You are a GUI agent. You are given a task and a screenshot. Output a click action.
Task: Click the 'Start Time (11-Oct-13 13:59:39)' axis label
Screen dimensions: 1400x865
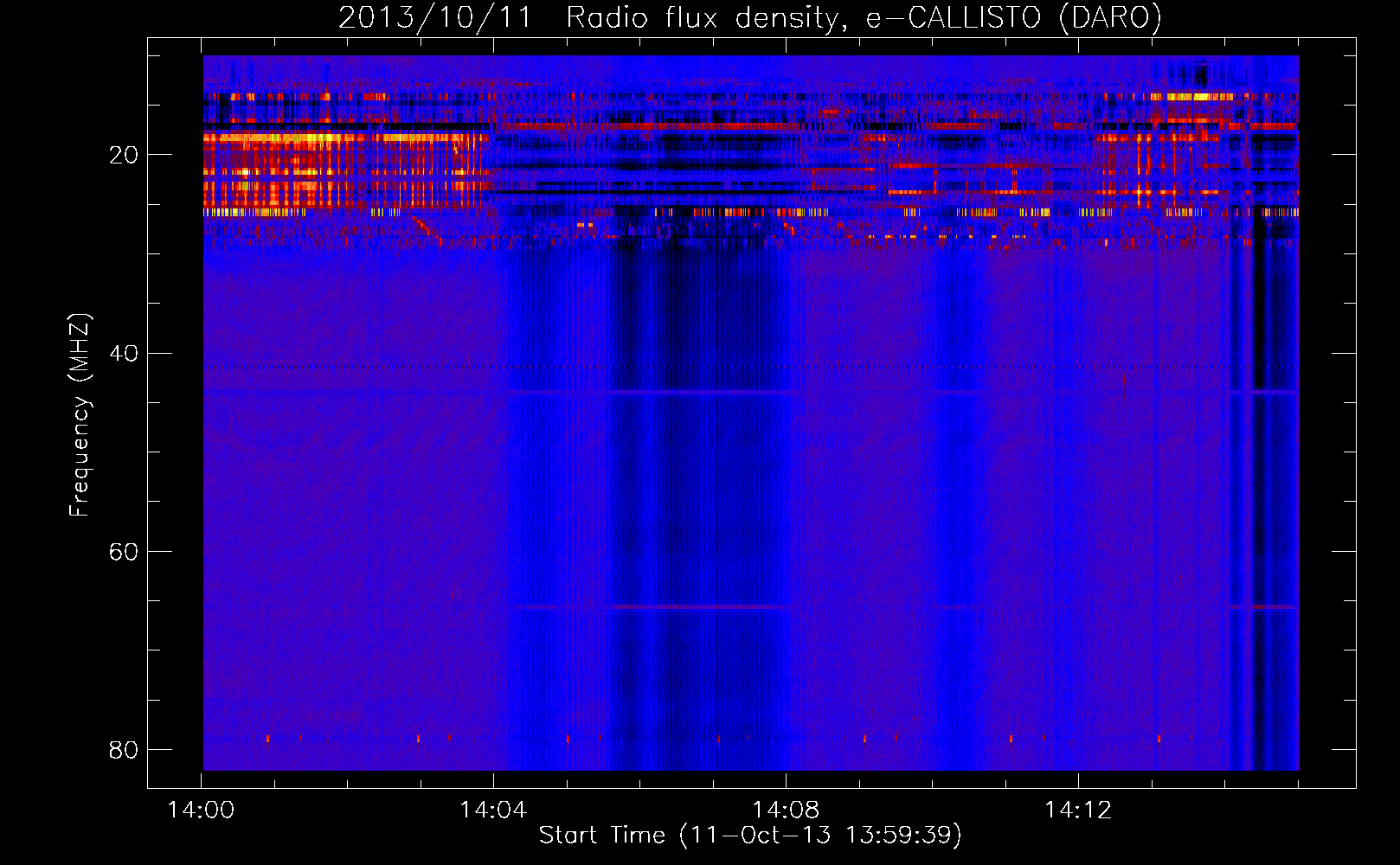tap(750, 835)
